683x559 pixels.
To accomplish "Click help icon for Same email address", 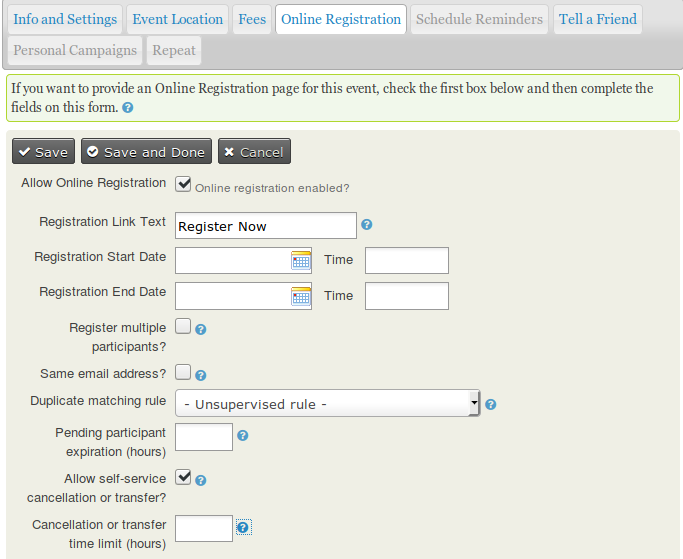I will (x=201, y=375).
